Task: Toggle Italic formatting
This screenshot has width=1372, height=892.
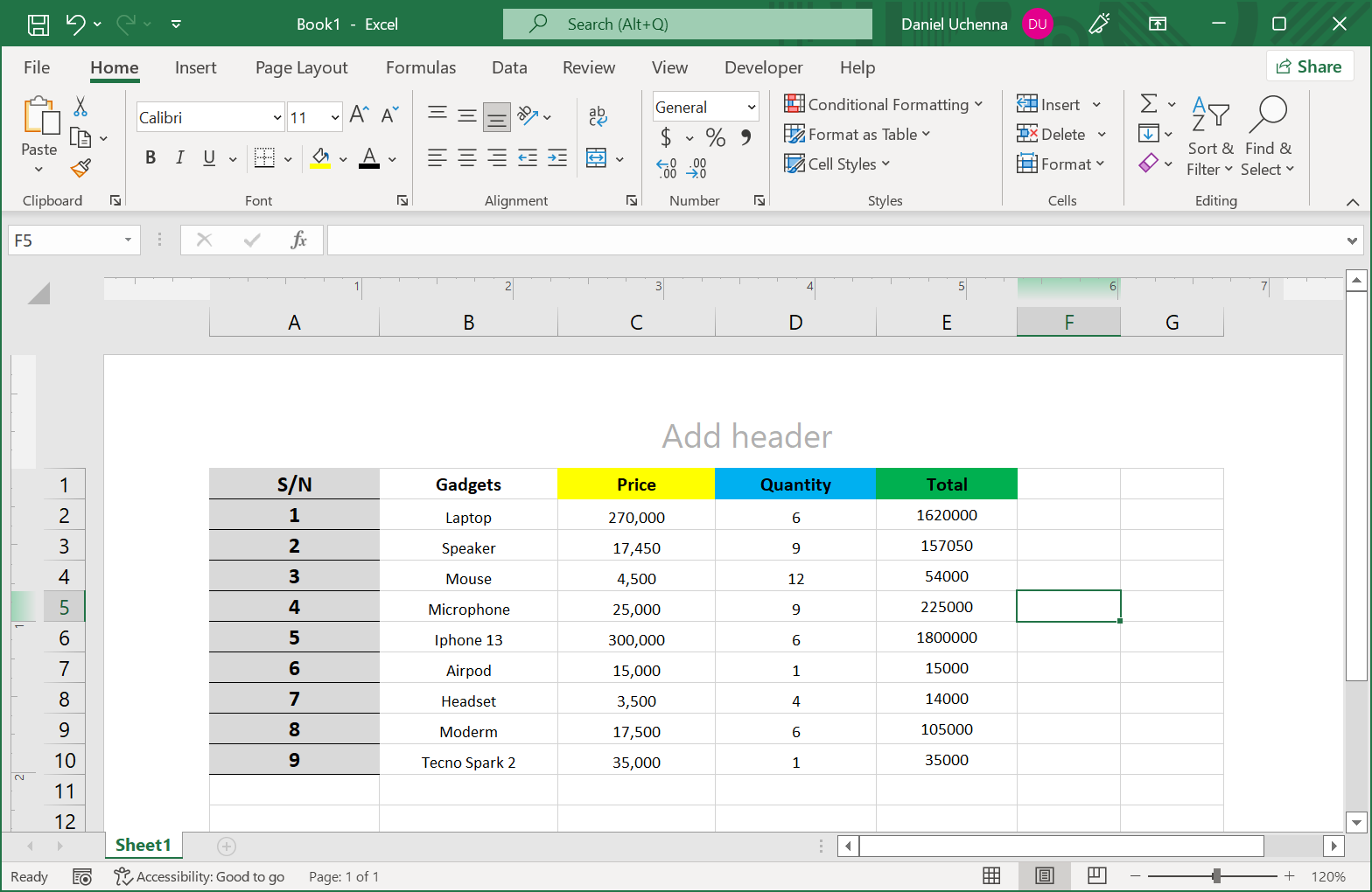Action: (x=179, y=157)
